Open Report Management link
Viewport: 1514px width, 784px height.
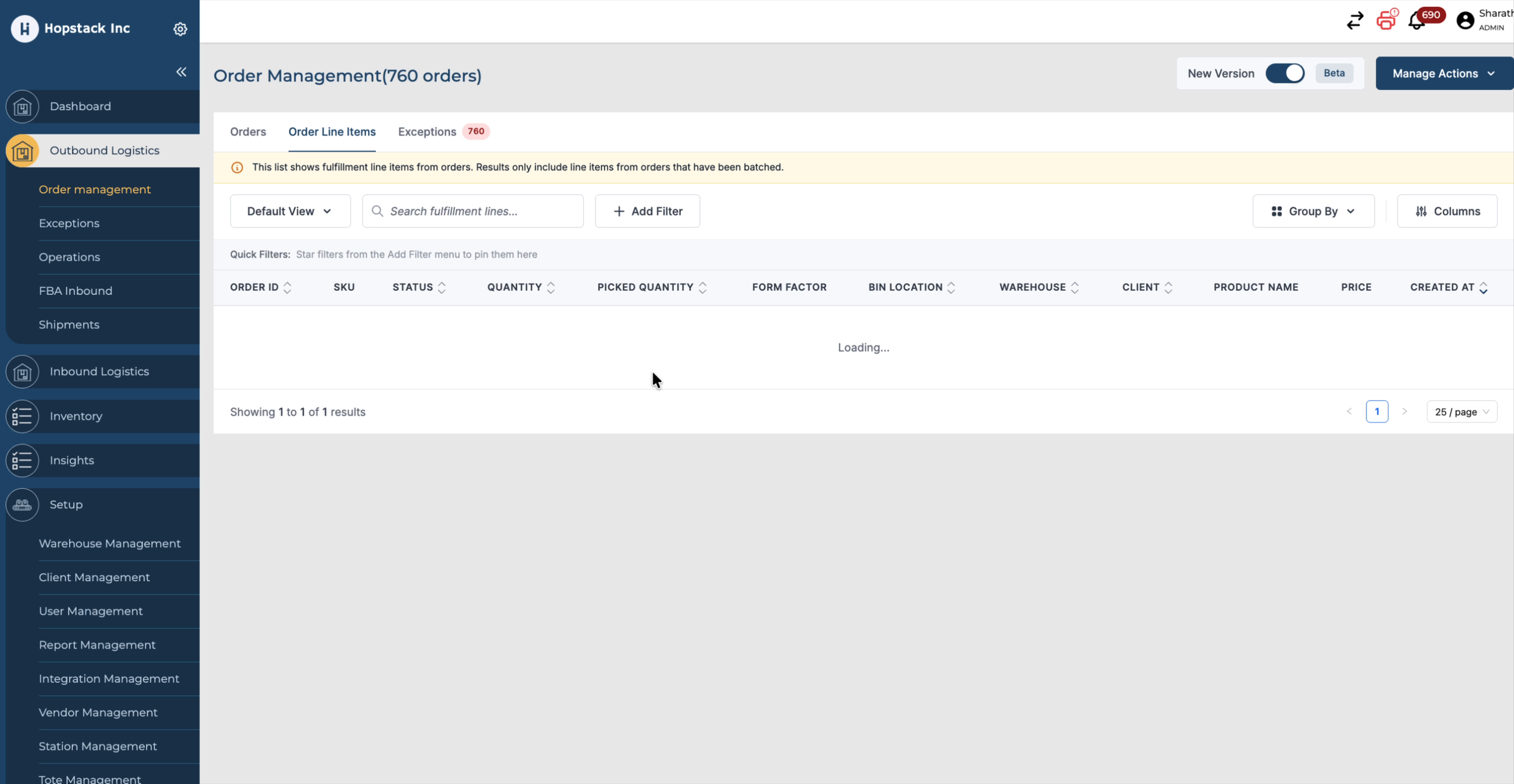(97, 645)
